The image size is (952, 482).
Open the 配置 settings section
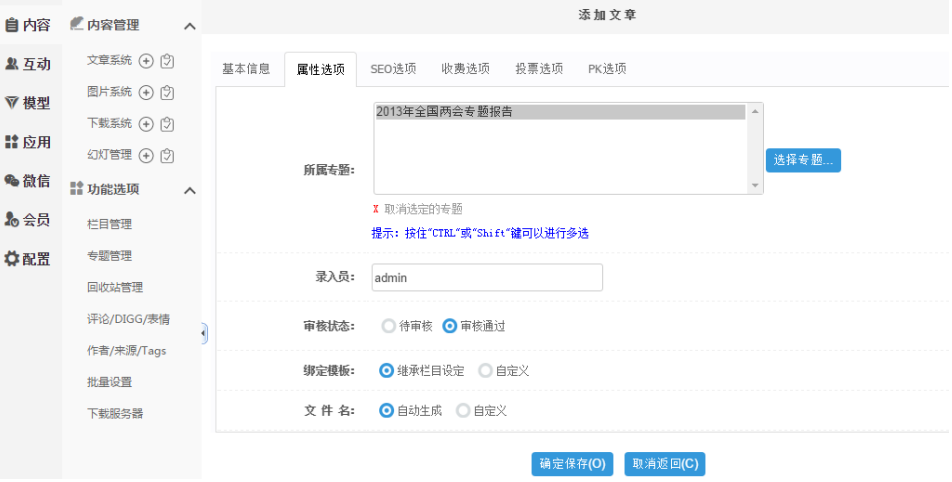(28, 259)
